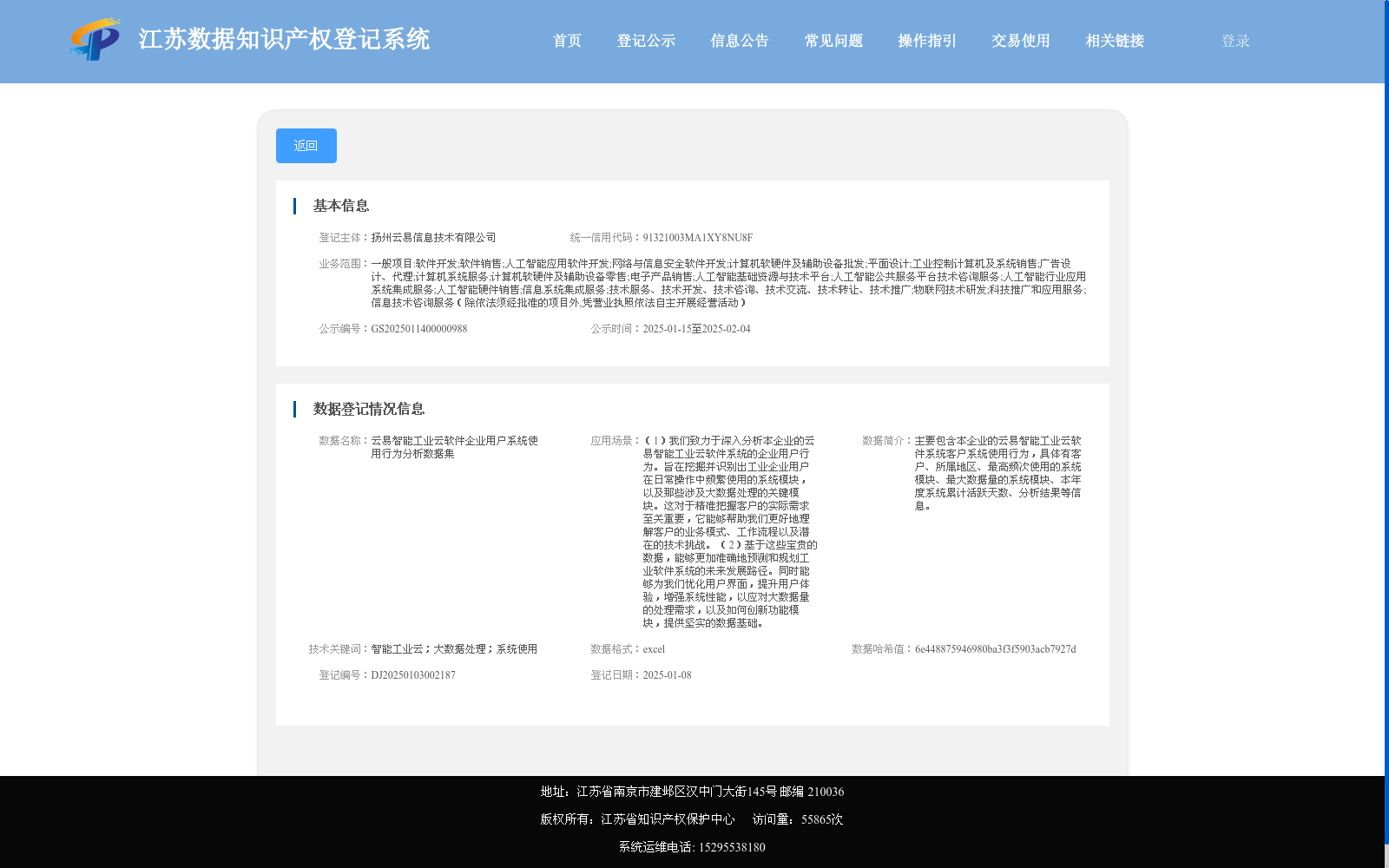Select publication number GS2025011400000988

[x=419, y=329]
